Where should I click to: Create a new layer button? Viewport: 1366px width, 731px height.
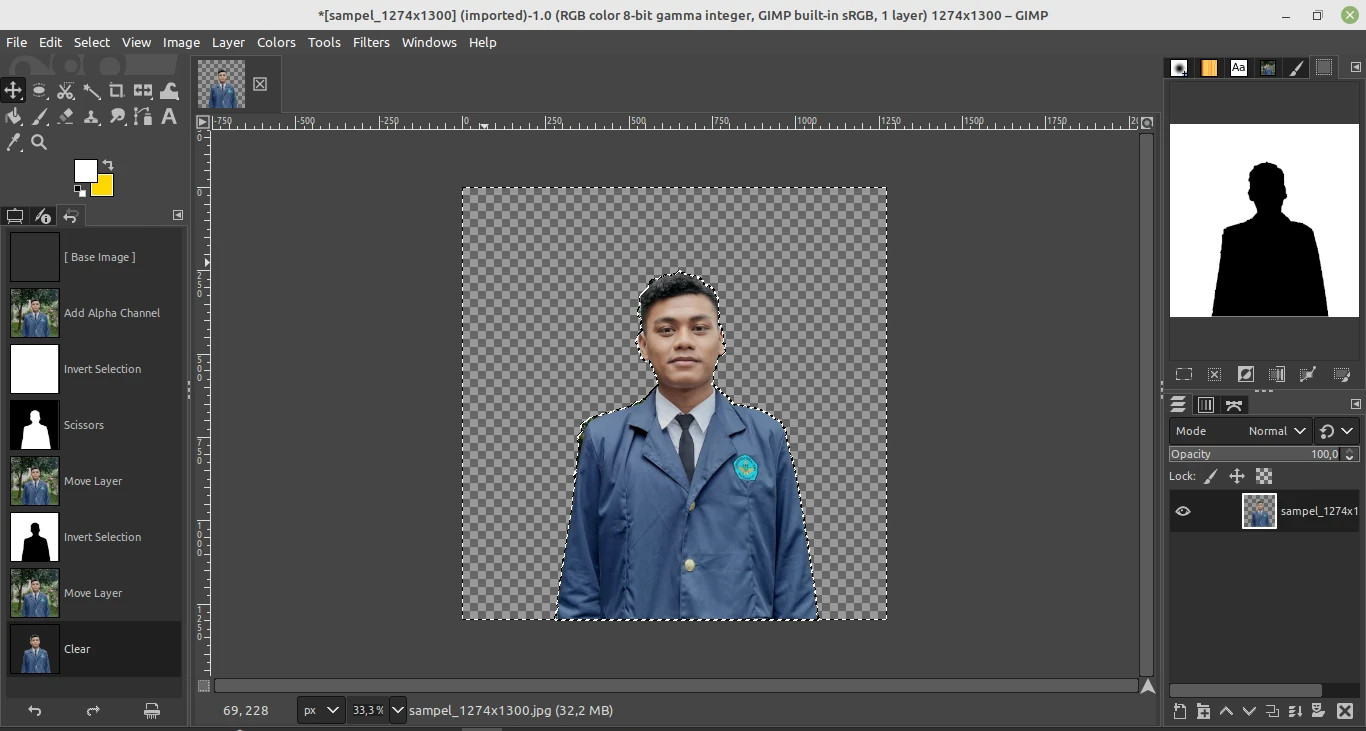(x=1180, y=711)
